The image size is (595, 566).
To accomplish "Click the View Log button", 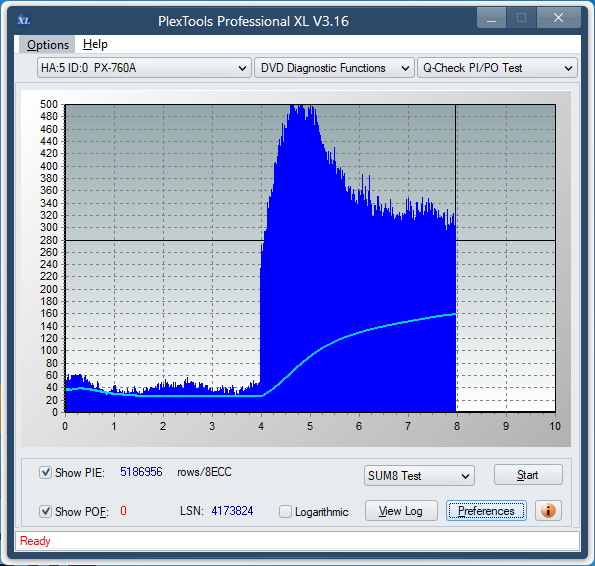I will point(401,511).
